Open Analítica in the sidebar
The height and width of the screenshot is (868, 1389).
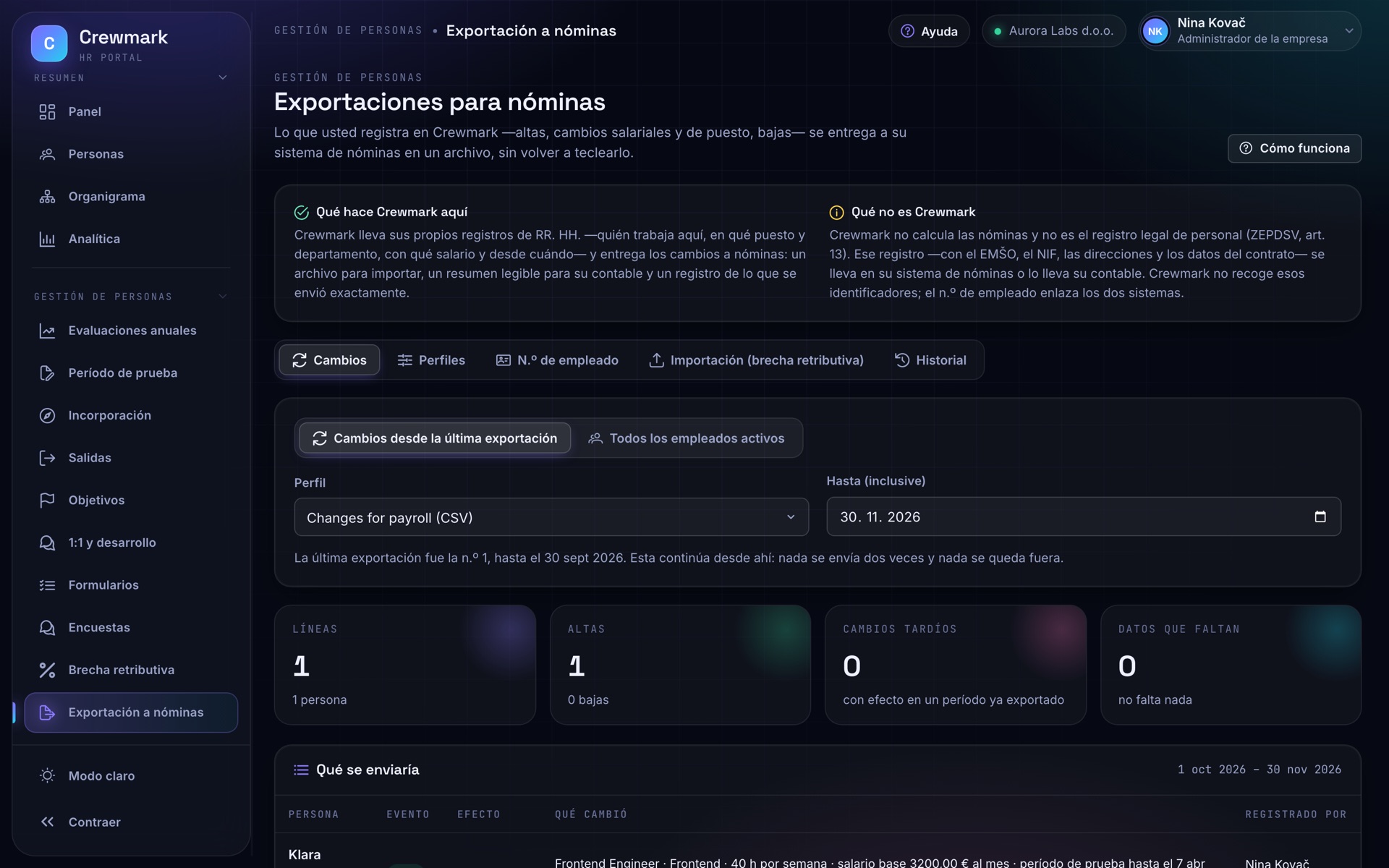131,239
